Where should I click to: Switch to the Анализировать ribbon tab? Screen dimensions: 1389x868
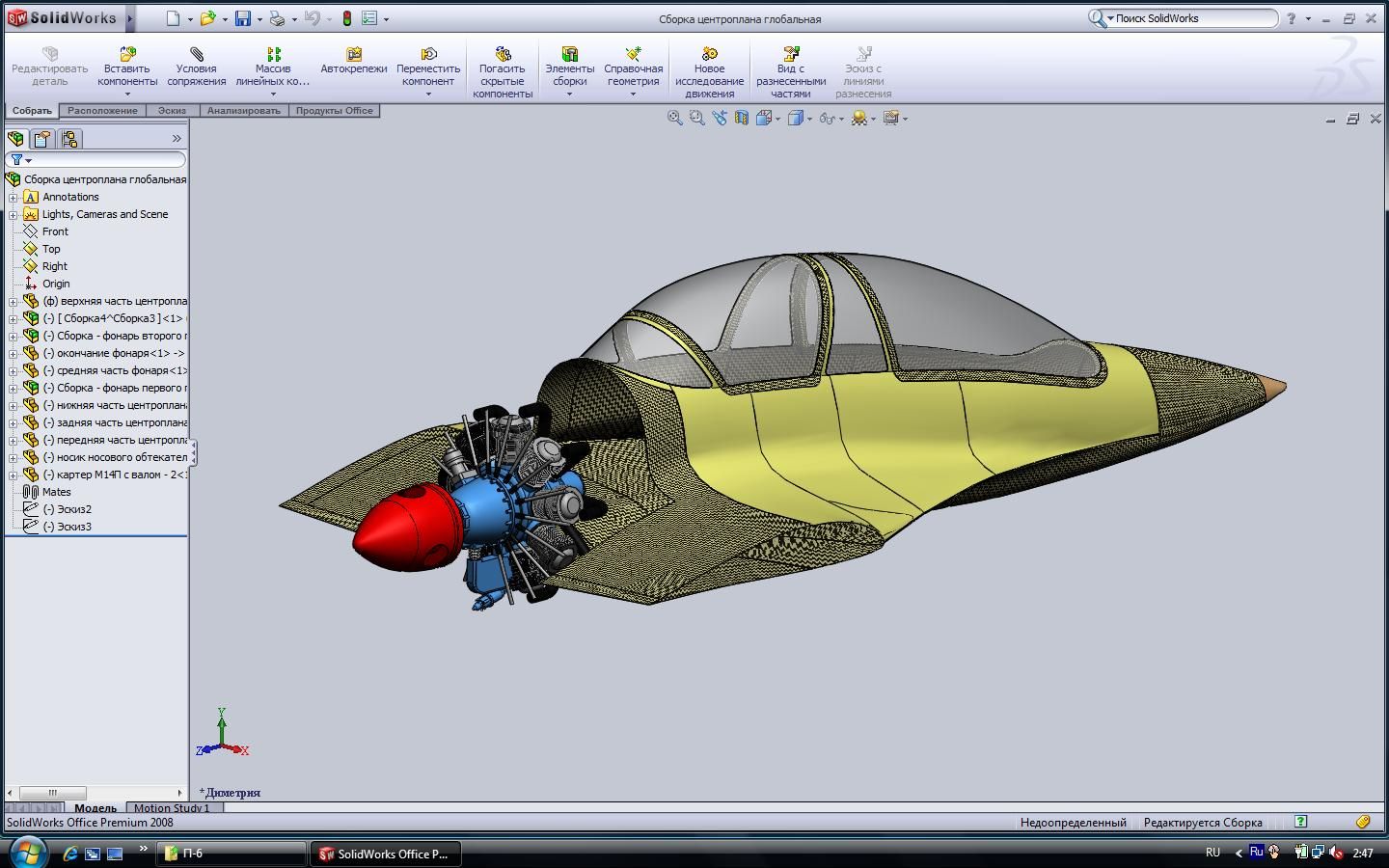tap(243, 111)
